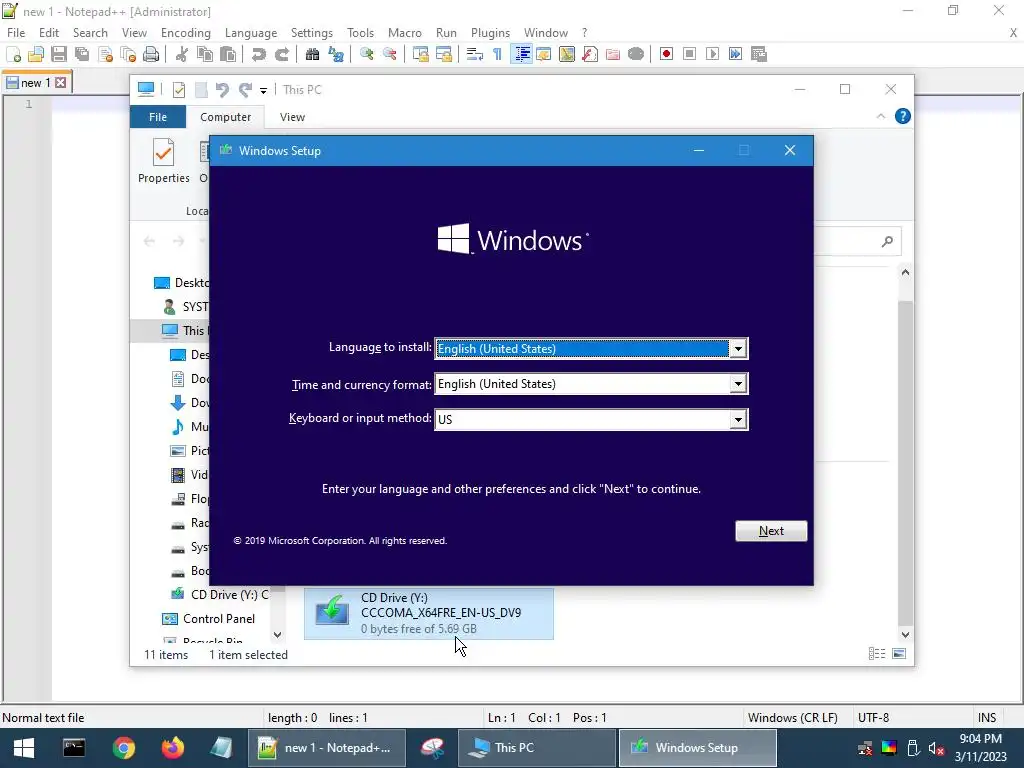Open Language to install dropdown
1024x768 pixels.
pyautogui.click(x=738, y=349)
